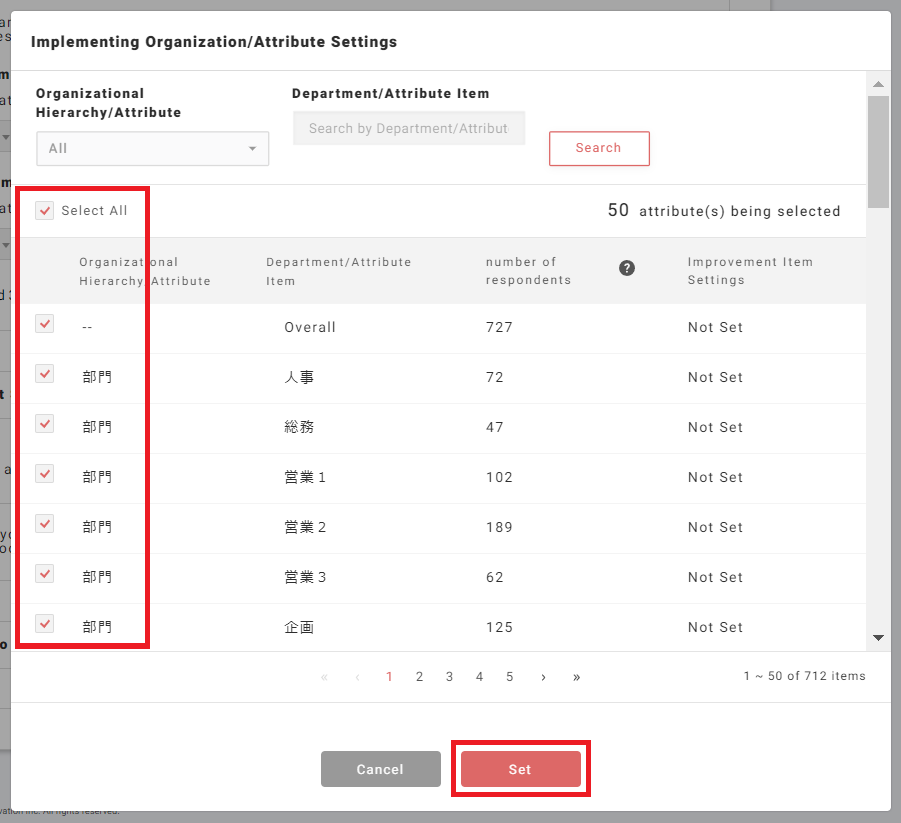Jump to last page double arrow
Viewport: 901px width, 823px height.
[577, 677]
